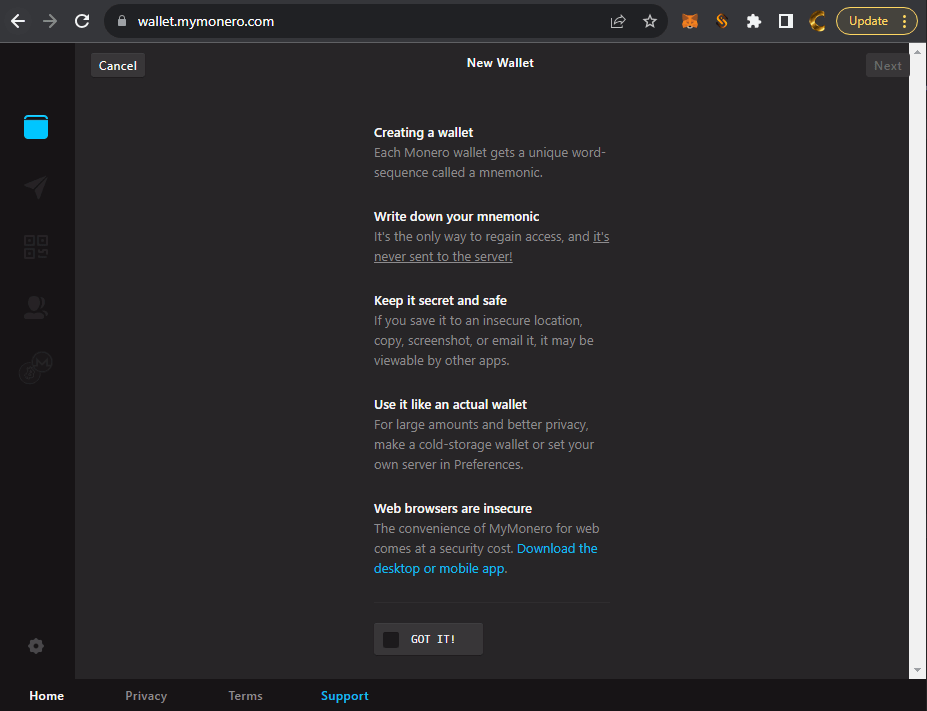Open the browser three-dot menu

pos(905,20)
